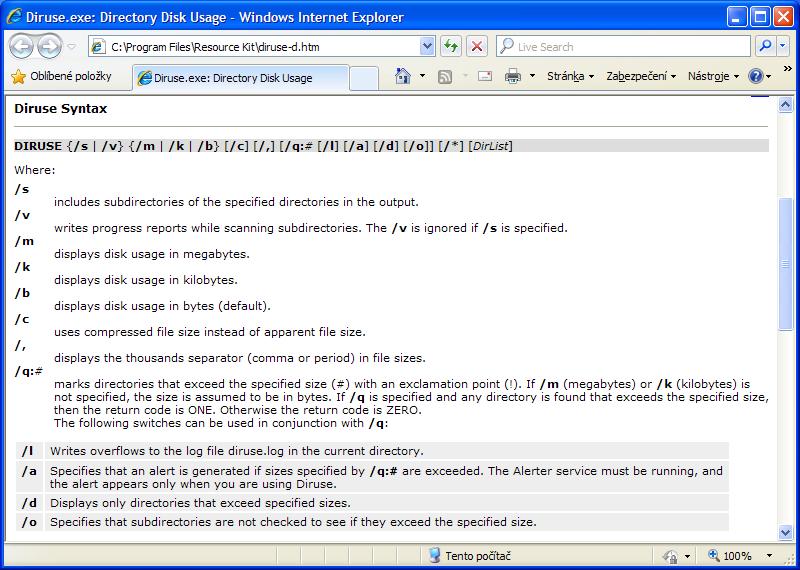Click the Internet Explorer icon in title bar
800x570 pixels.
(x=14, y=17)
